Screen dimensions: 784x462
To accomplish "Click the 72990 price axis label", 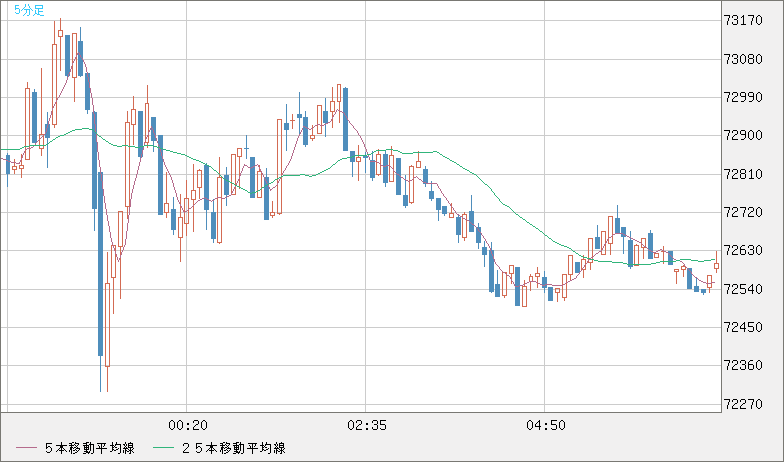I will click(743, 97).
